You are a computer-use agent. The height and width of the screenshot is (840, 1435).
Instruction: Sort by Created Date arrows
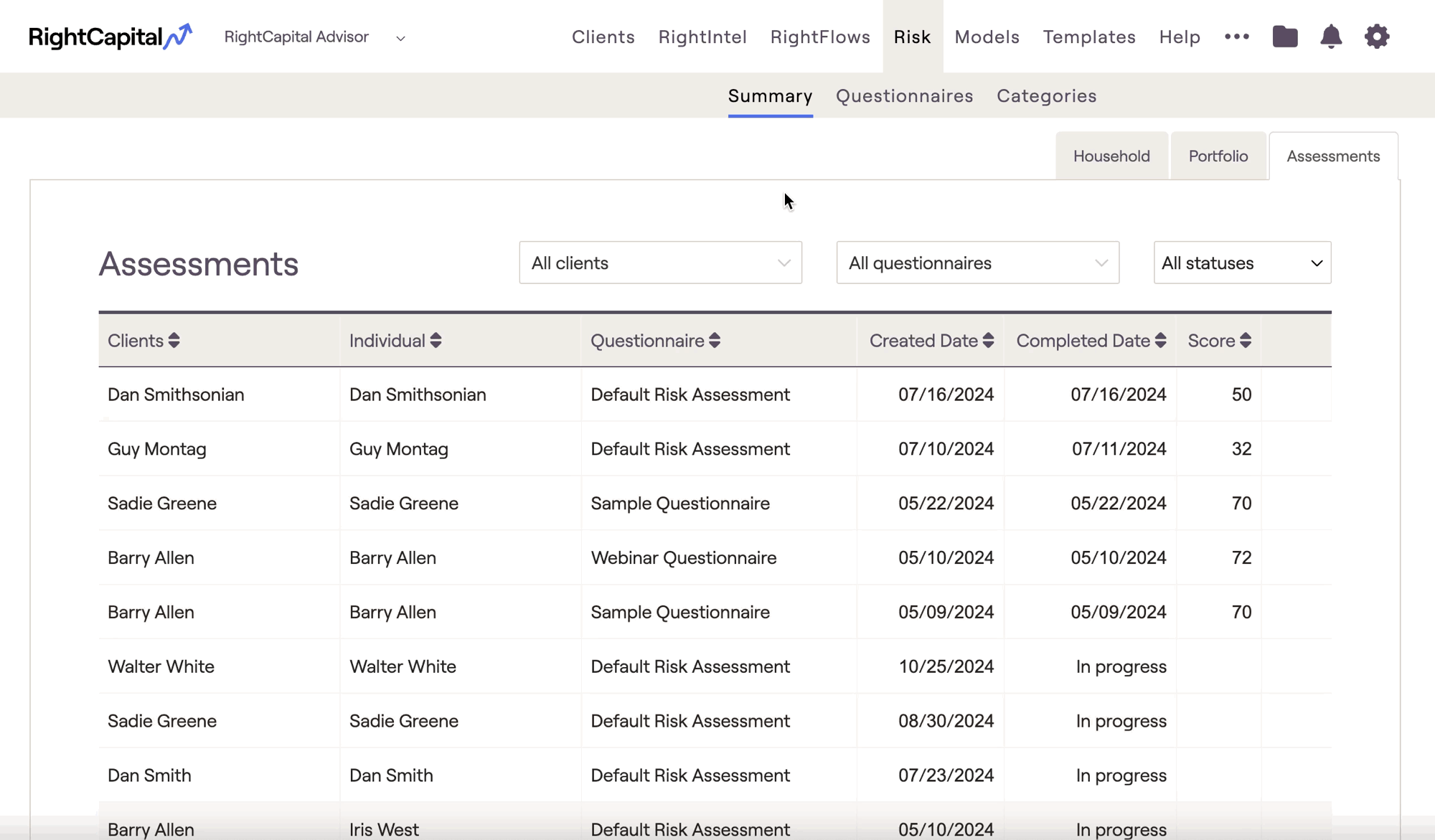click(988, 341)
